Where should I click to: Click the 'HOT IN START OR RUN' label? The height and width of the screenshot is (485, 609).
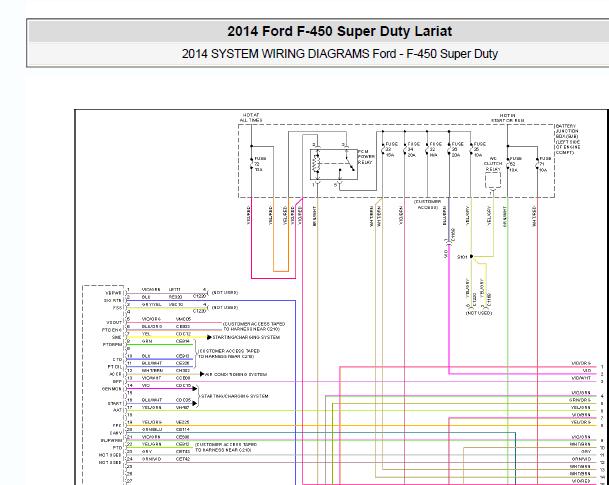point(507,118)
